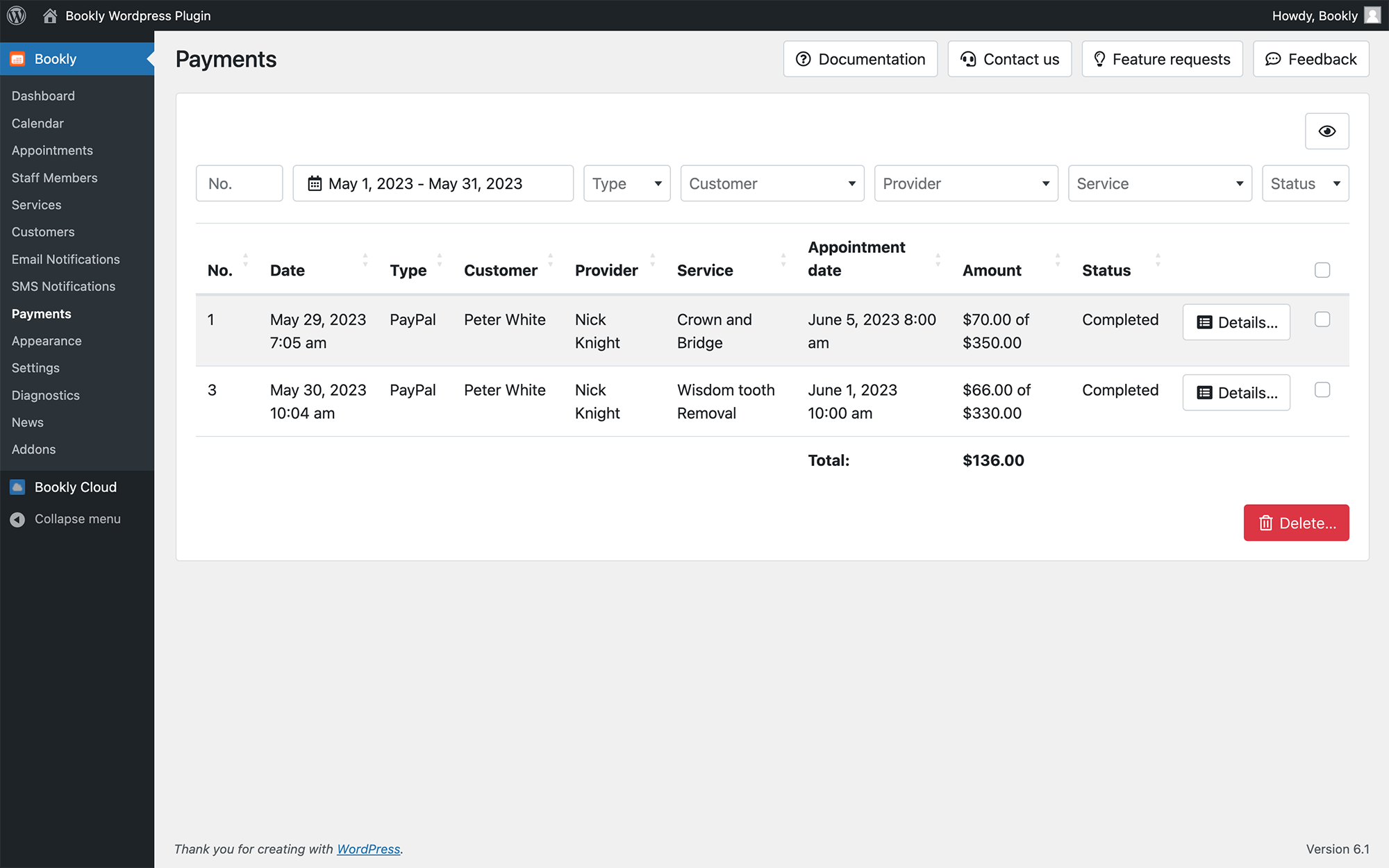Viewport: 1389px width, 868px height.
Task: Go to Appointments in the sidebar
Action: (52, 151)
